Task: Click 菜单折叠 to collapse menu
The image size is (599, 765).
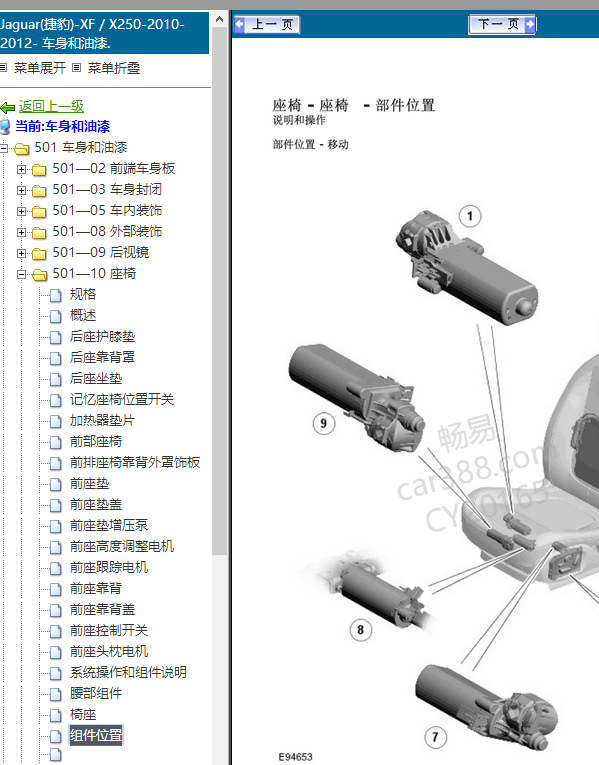Action: click(114, 68)
